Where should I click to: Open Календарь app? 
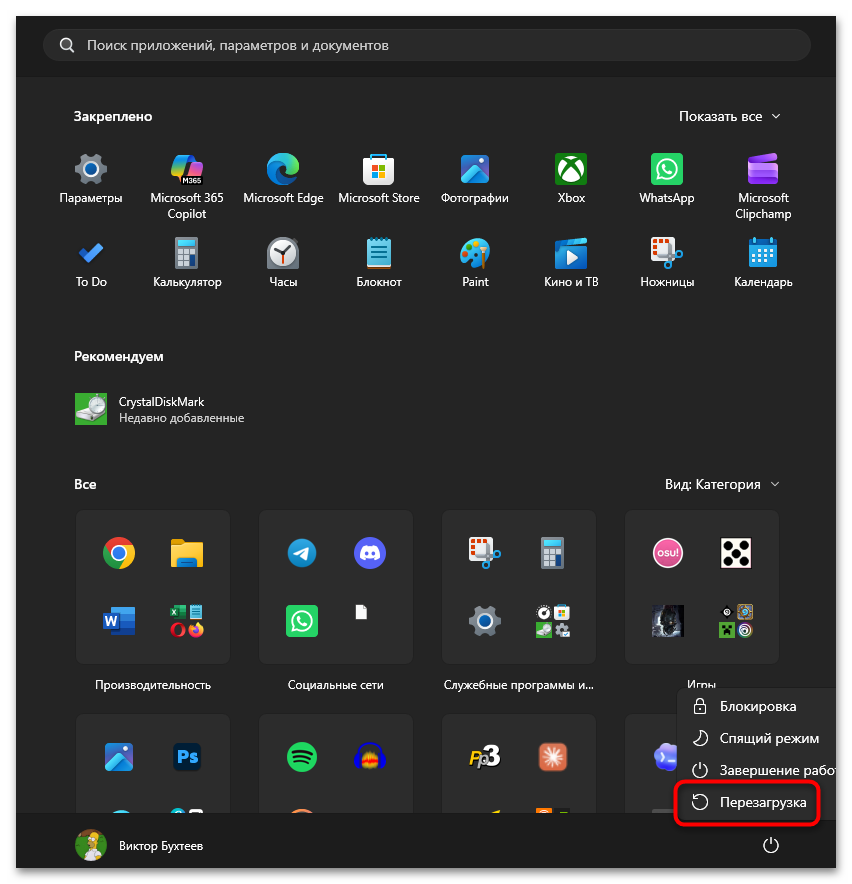[x=763, y=263]
